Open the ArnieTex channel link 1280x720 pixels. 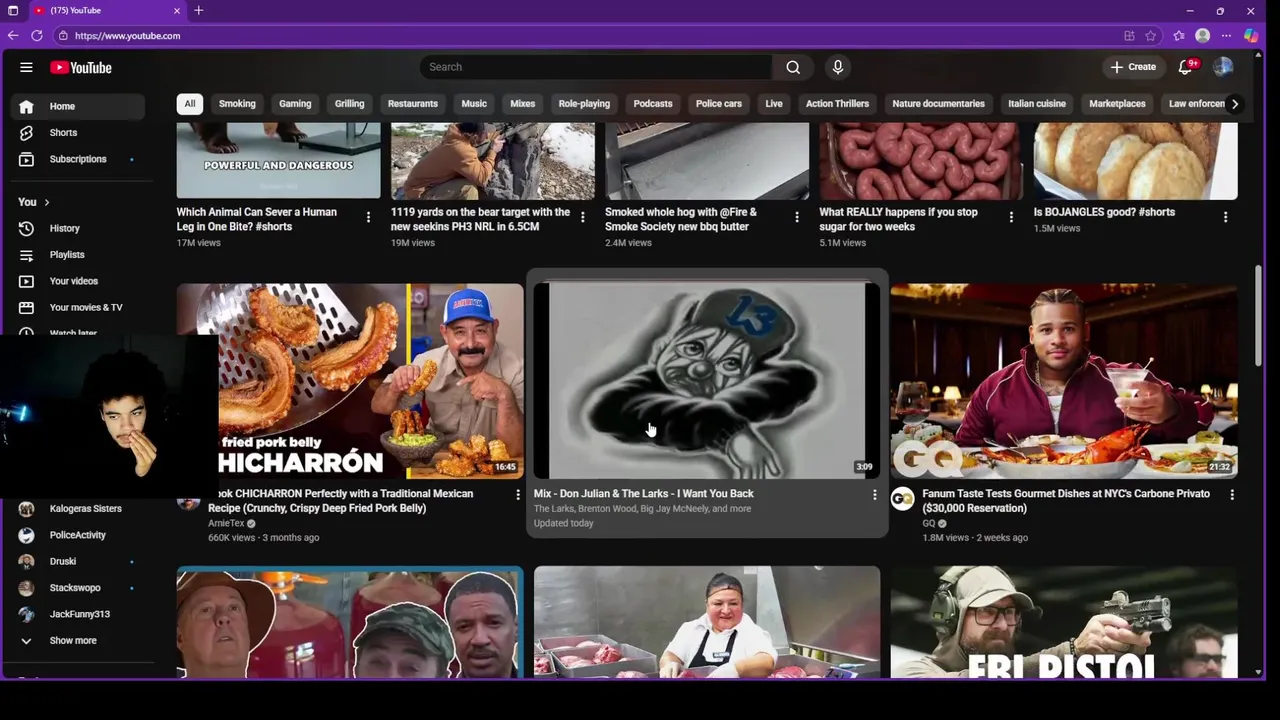pyautogui.click(x=226, y=523)
